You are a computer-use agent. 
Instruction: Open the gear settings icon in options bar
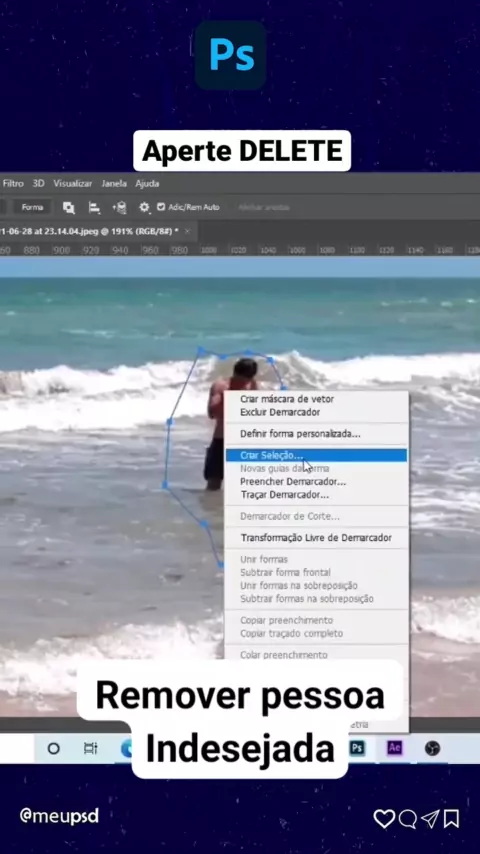click(x=144, y=208)
